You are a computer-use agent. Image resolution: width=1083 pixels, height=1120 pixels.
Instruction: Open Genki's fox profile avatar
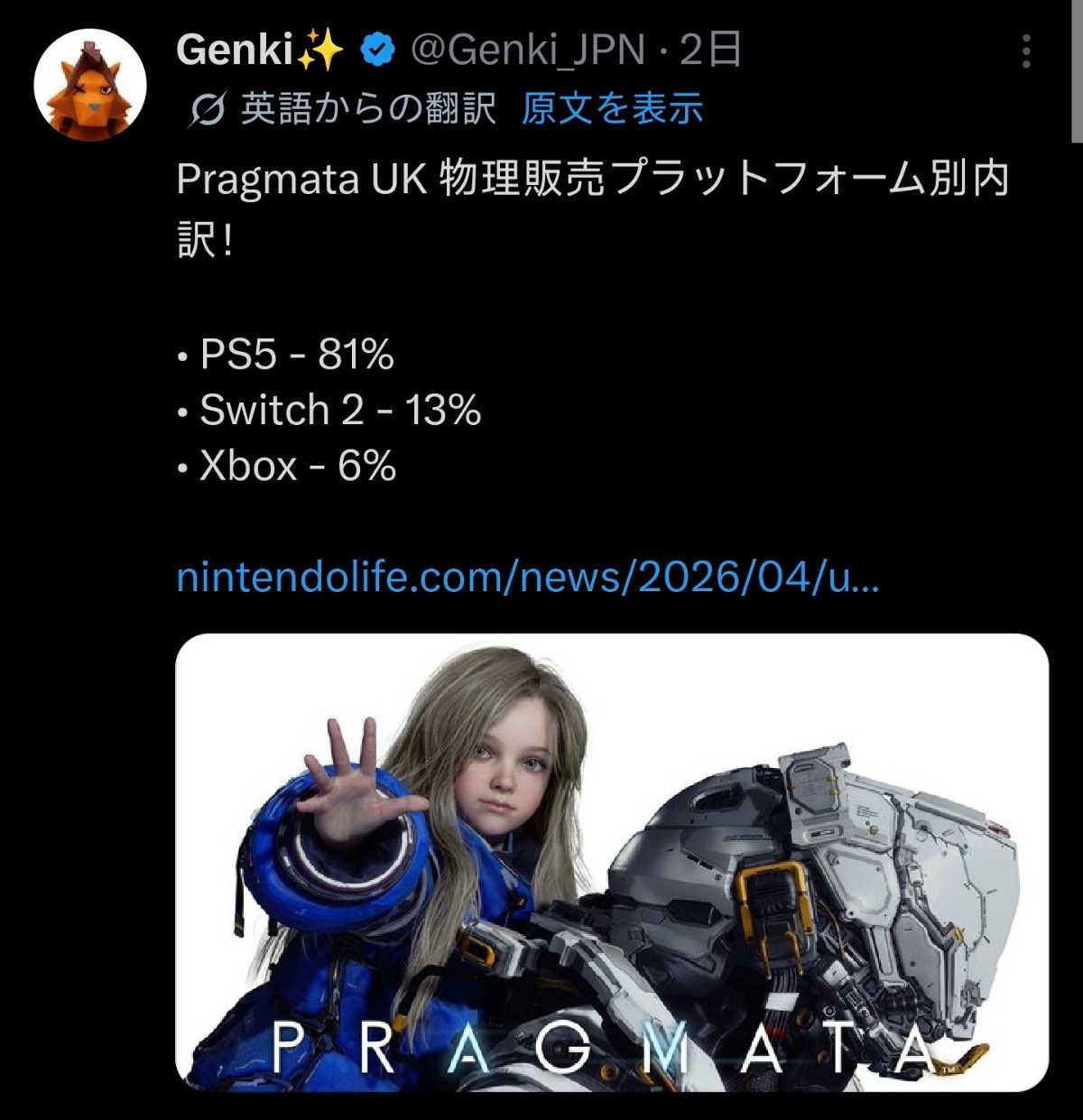click(90, 84)
